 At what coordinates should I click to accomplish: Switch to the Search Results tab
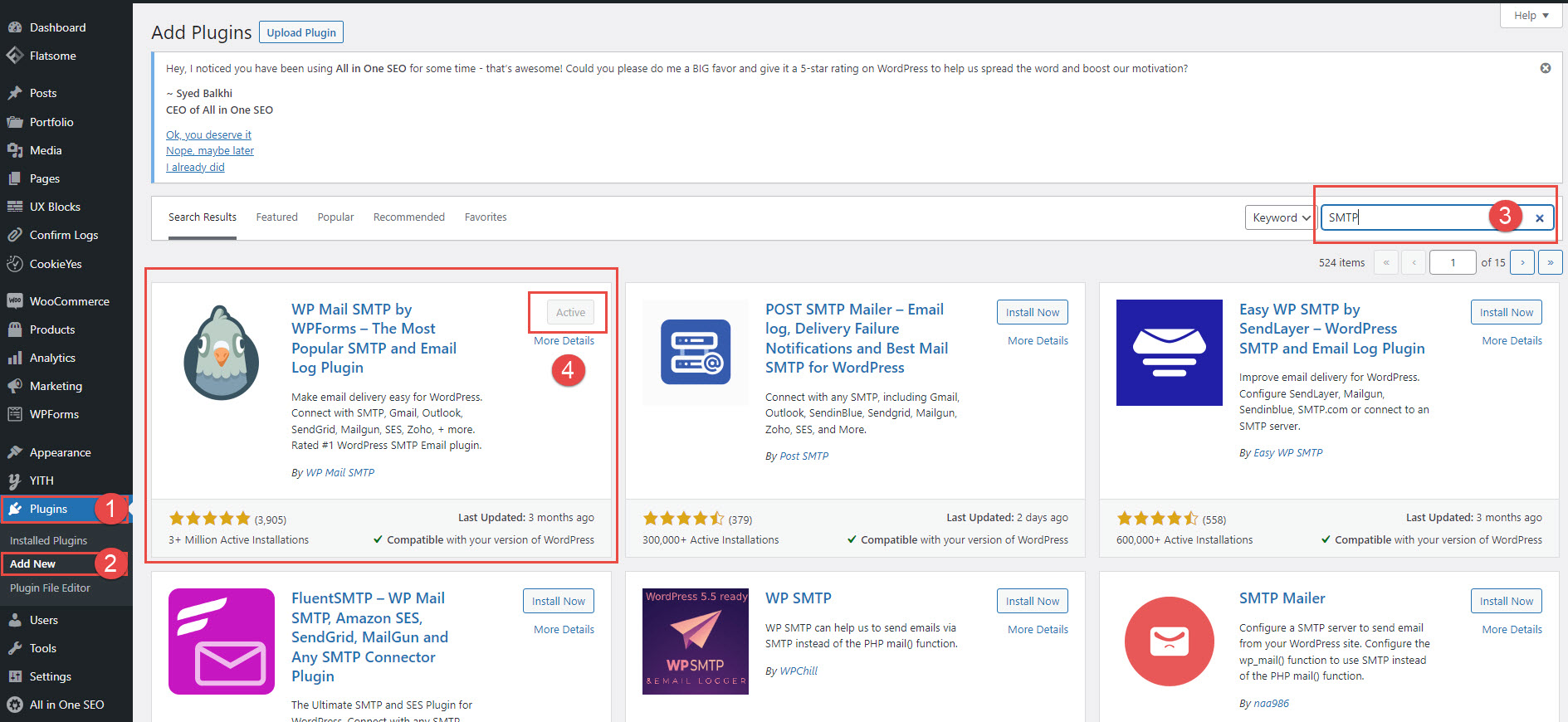point(203,217)
